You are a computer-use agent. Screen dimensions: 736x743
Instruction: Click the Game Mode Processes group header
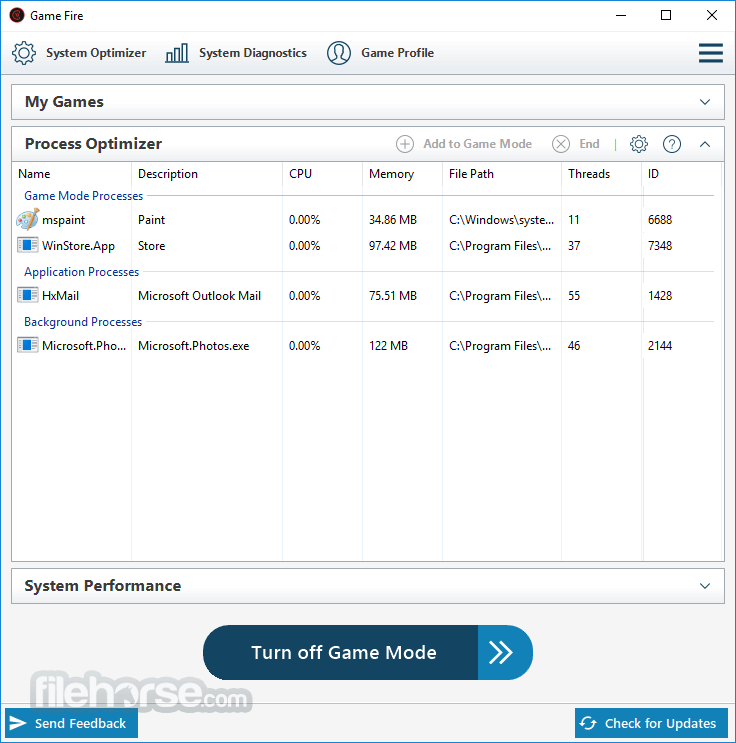pyautogui.click(x=83, y=196)
